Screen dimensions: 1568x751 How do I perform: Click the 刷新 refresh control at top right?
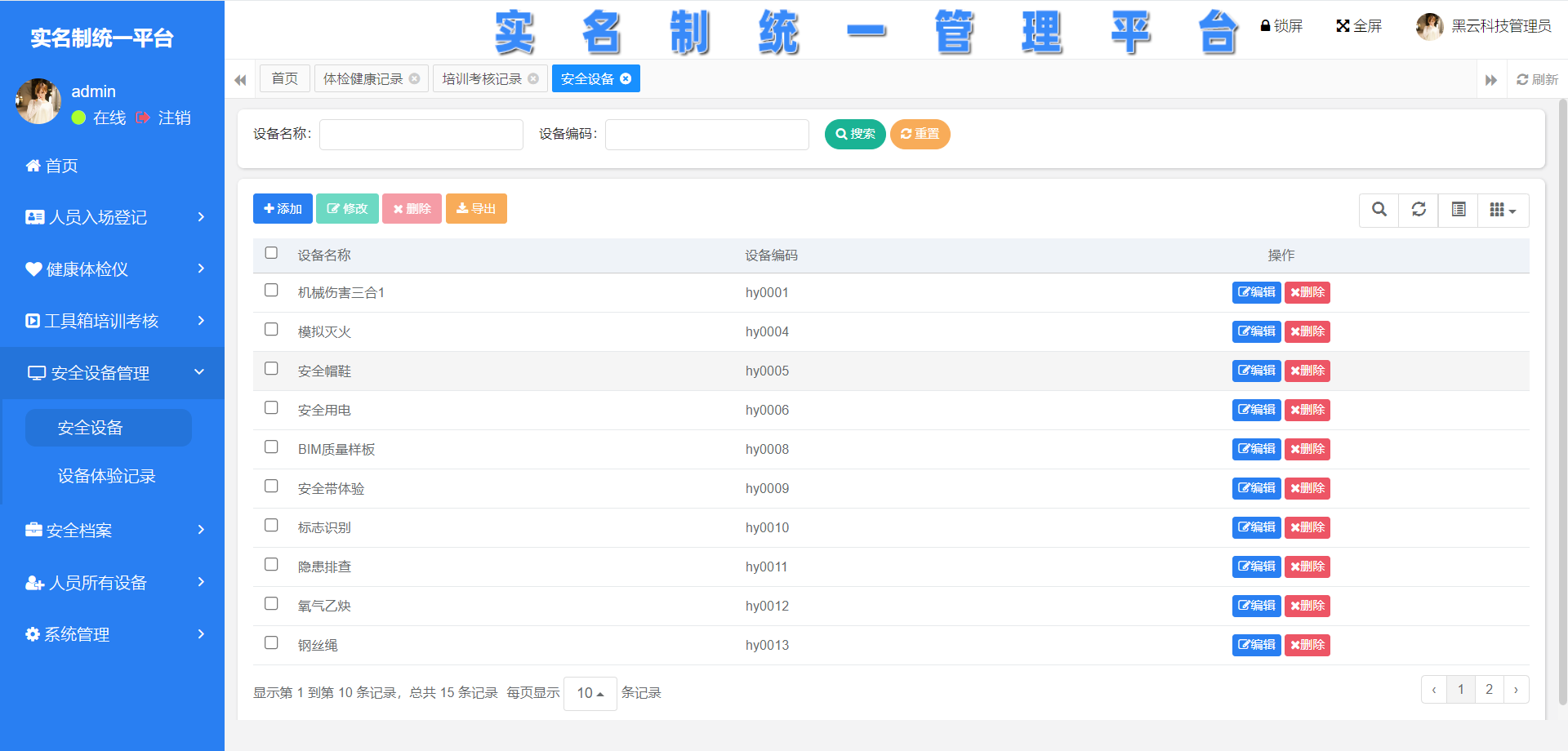pyautogui.click(x=1539, y=79)
